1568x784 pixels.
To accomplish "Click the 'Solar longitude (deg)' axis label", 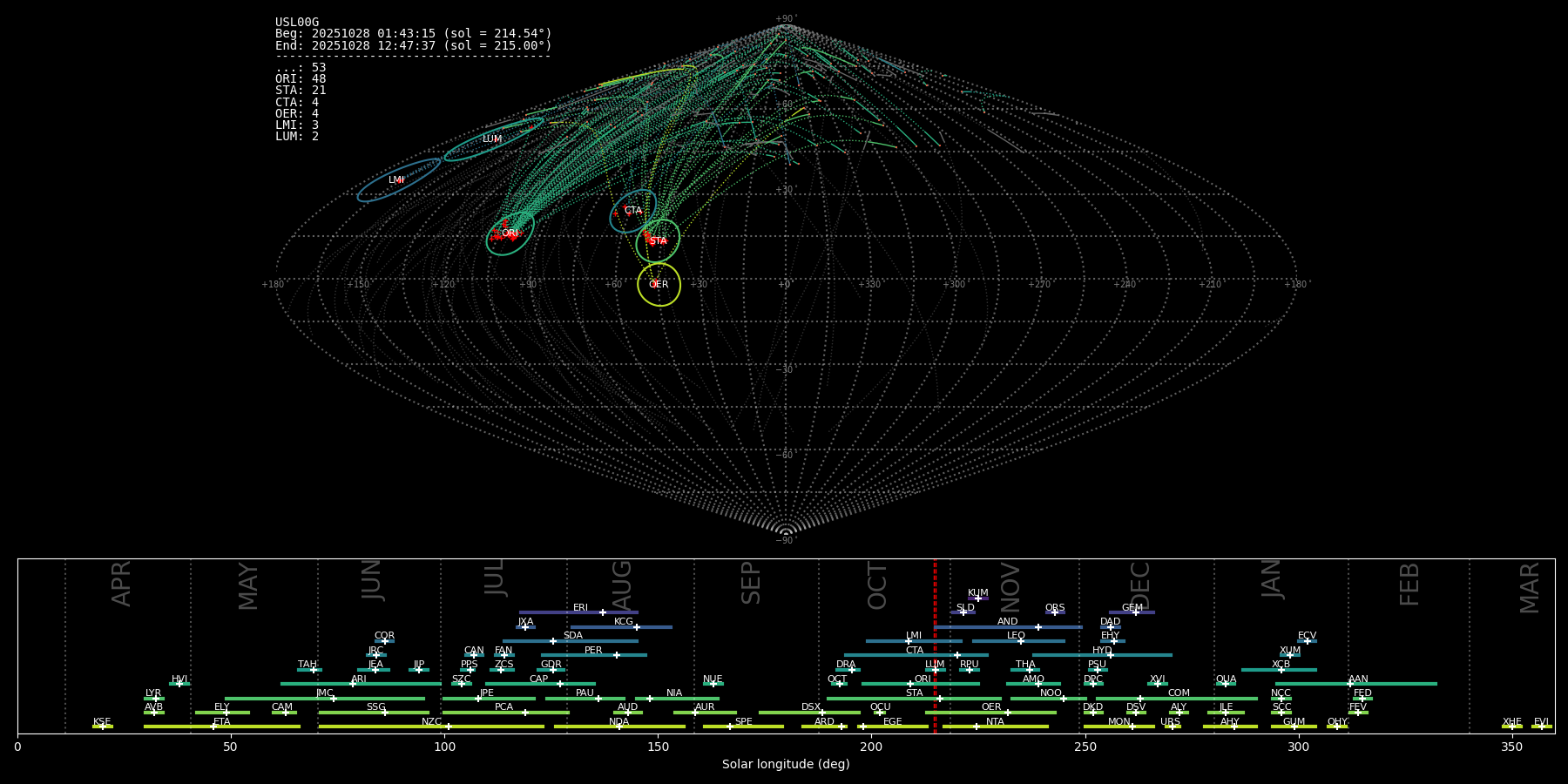I will coord(786,764).
